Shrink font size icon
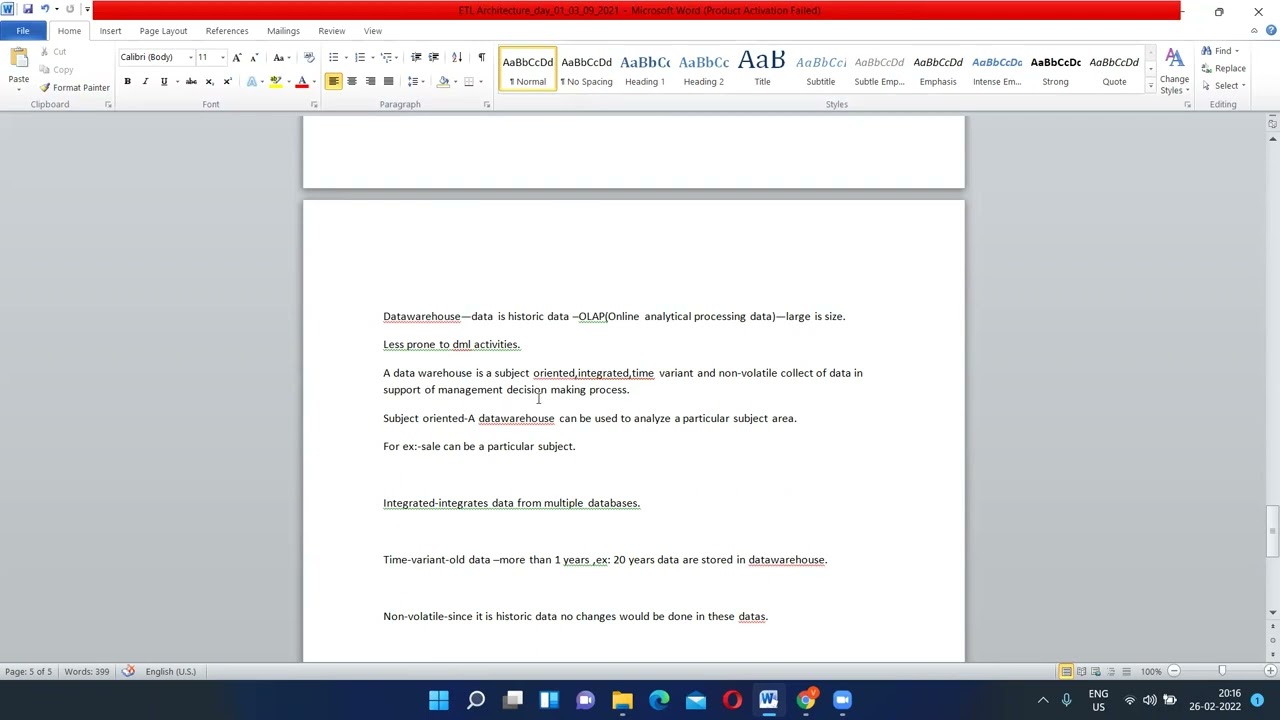 (x=254, y=57)
